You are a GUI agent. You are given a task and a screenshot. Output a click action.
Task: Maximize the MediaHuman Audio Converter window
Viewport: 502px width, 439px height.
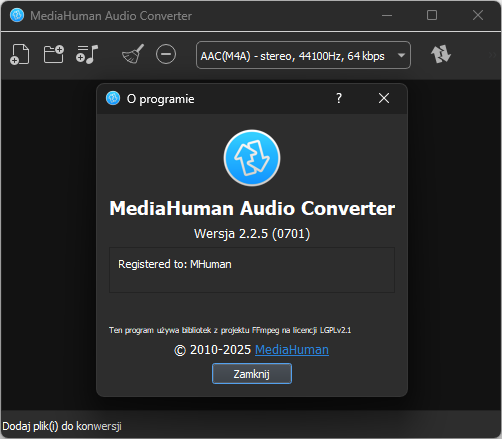(x=432, y=15)
